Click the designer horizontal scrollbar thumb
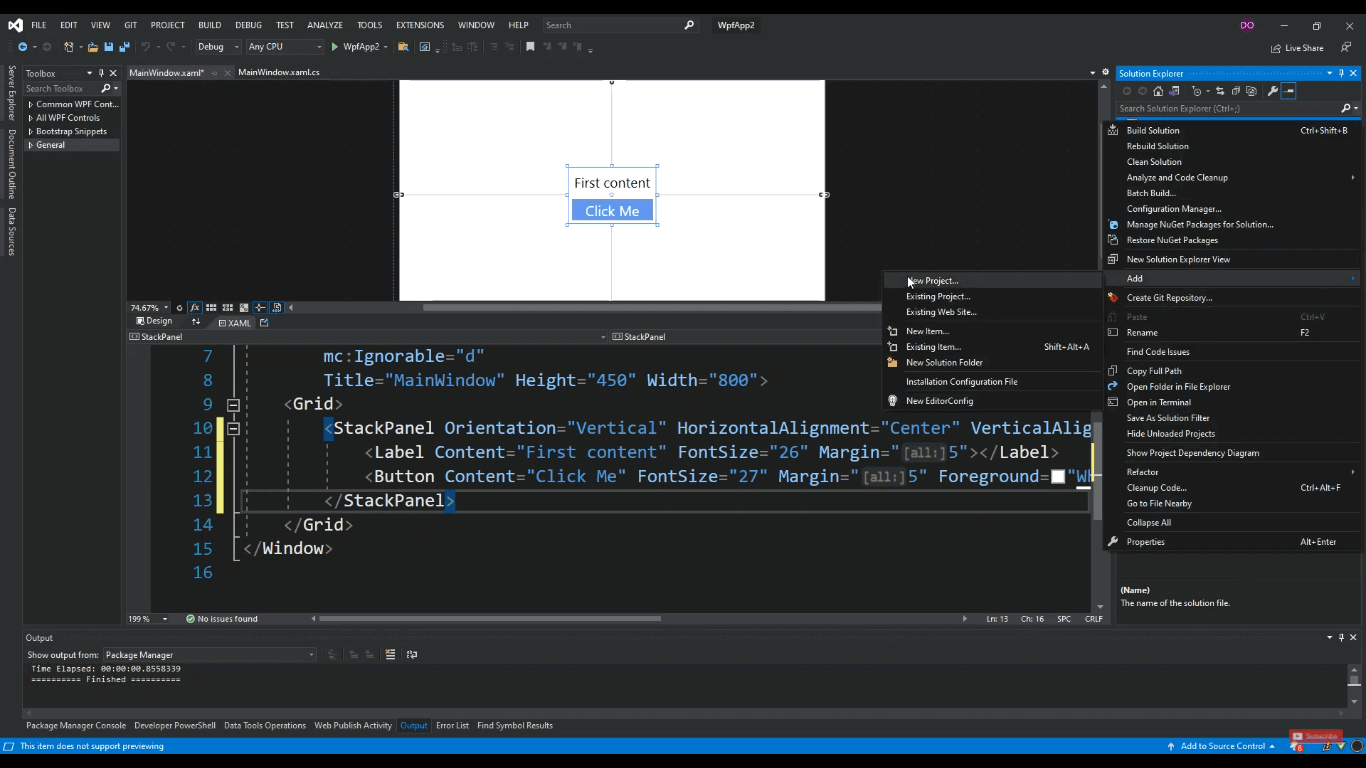 (x=650, y=308)
